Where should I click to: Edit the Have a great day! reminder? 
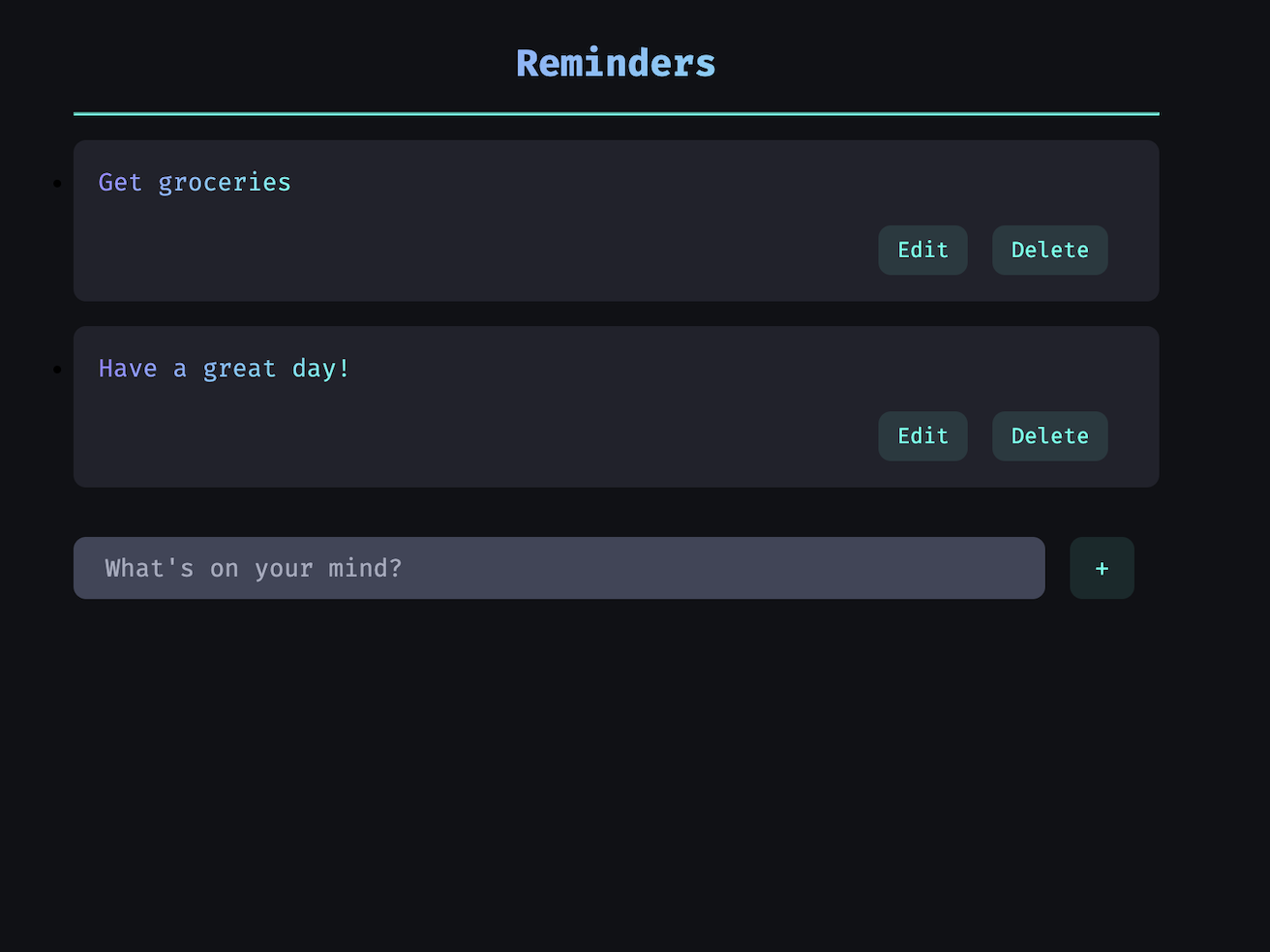922,435
